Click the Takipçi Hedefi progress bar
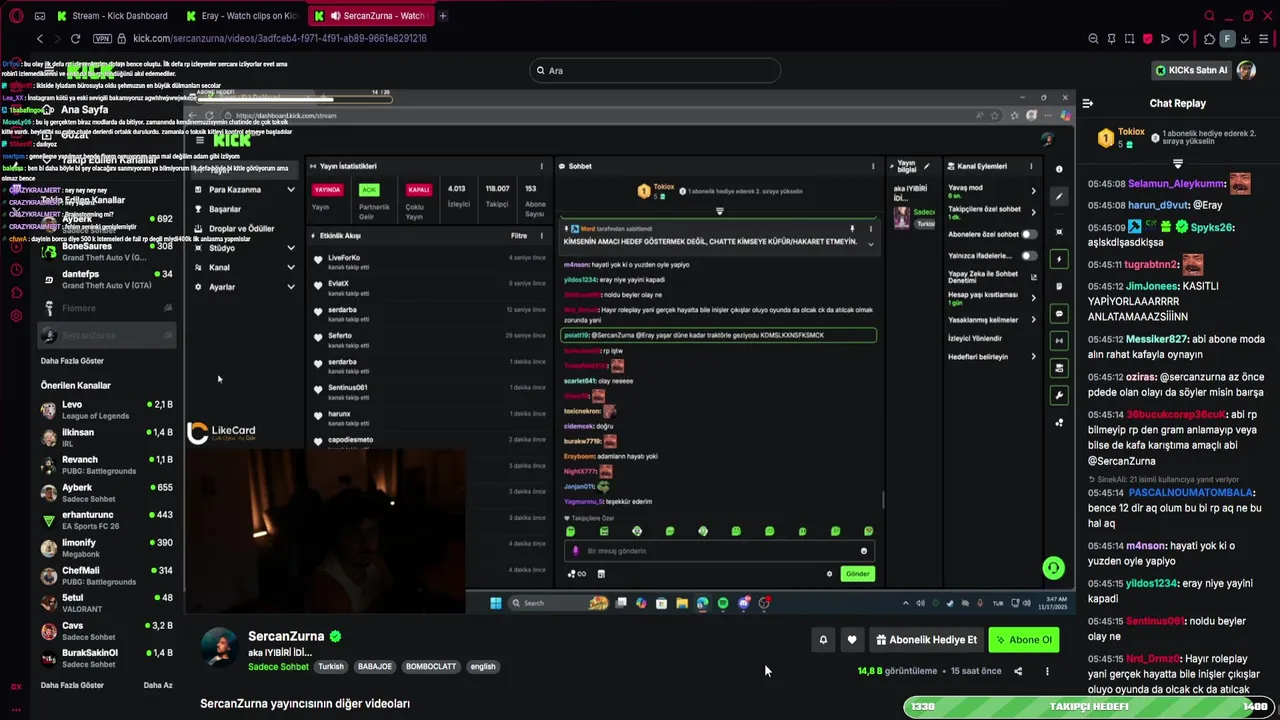The height and width of the screenshot is (720, 1280). click(1088, 706)
